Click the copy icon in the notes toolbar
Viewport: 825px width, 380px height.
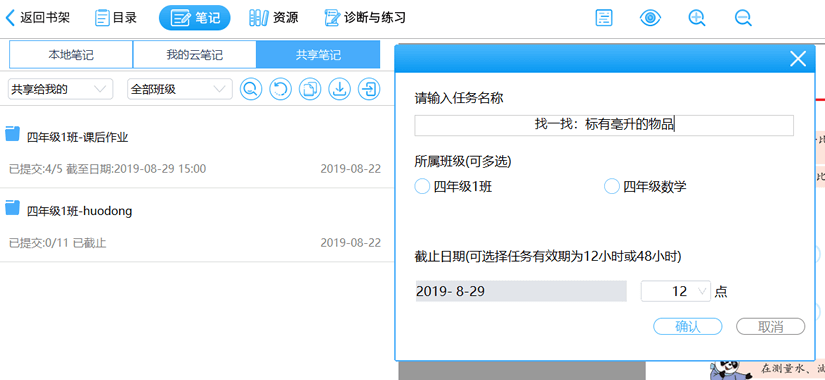(x=310, y=89)
